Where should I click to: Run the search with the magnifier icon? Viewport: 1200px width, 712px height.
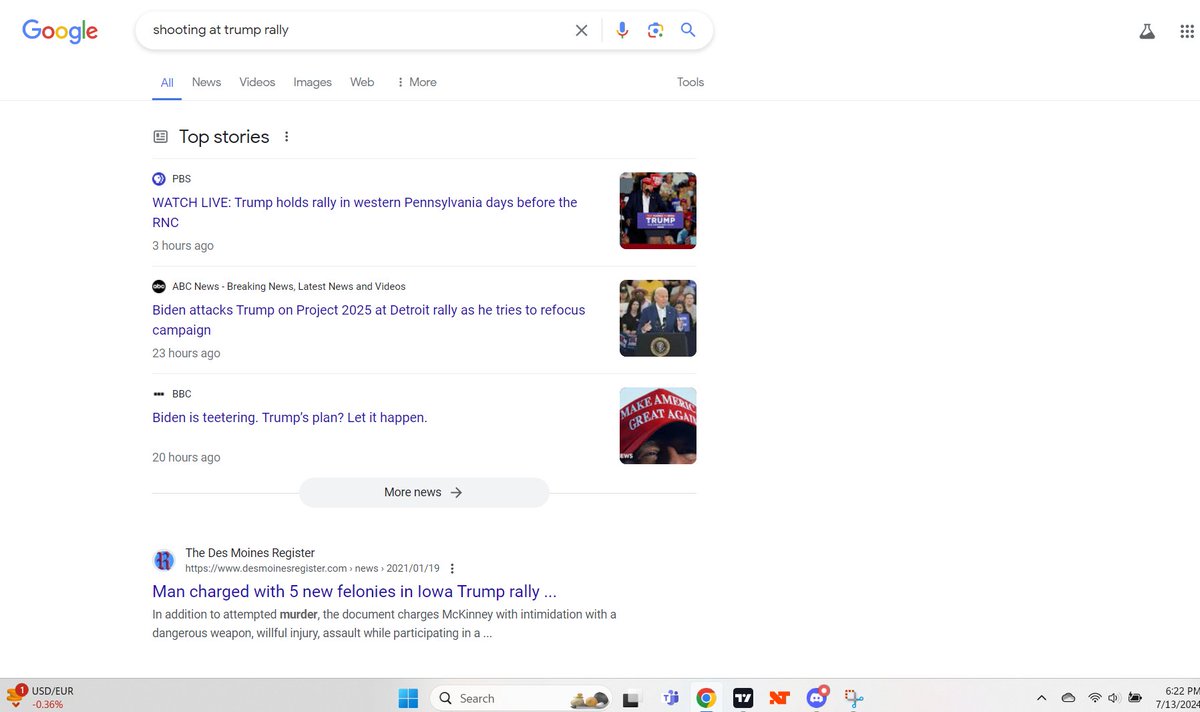coord(688,30)
